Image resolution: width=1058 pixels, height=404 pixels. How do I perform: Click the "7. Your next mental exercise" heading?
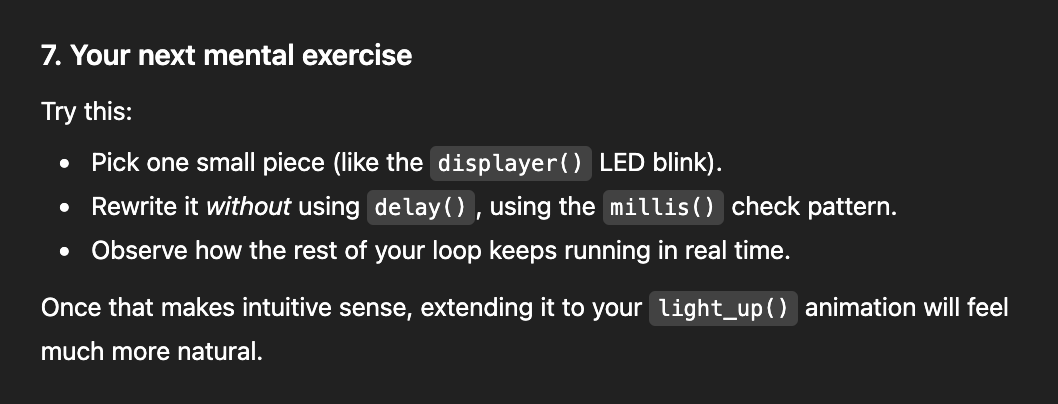click(226, 55)
